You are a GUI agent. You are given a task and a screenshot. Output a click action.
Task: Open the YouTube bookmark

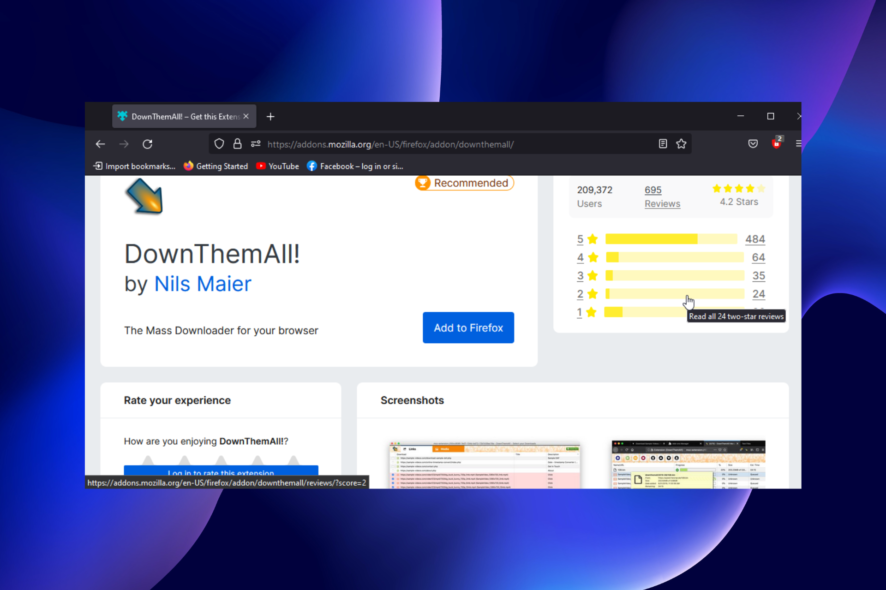[277, 166]
